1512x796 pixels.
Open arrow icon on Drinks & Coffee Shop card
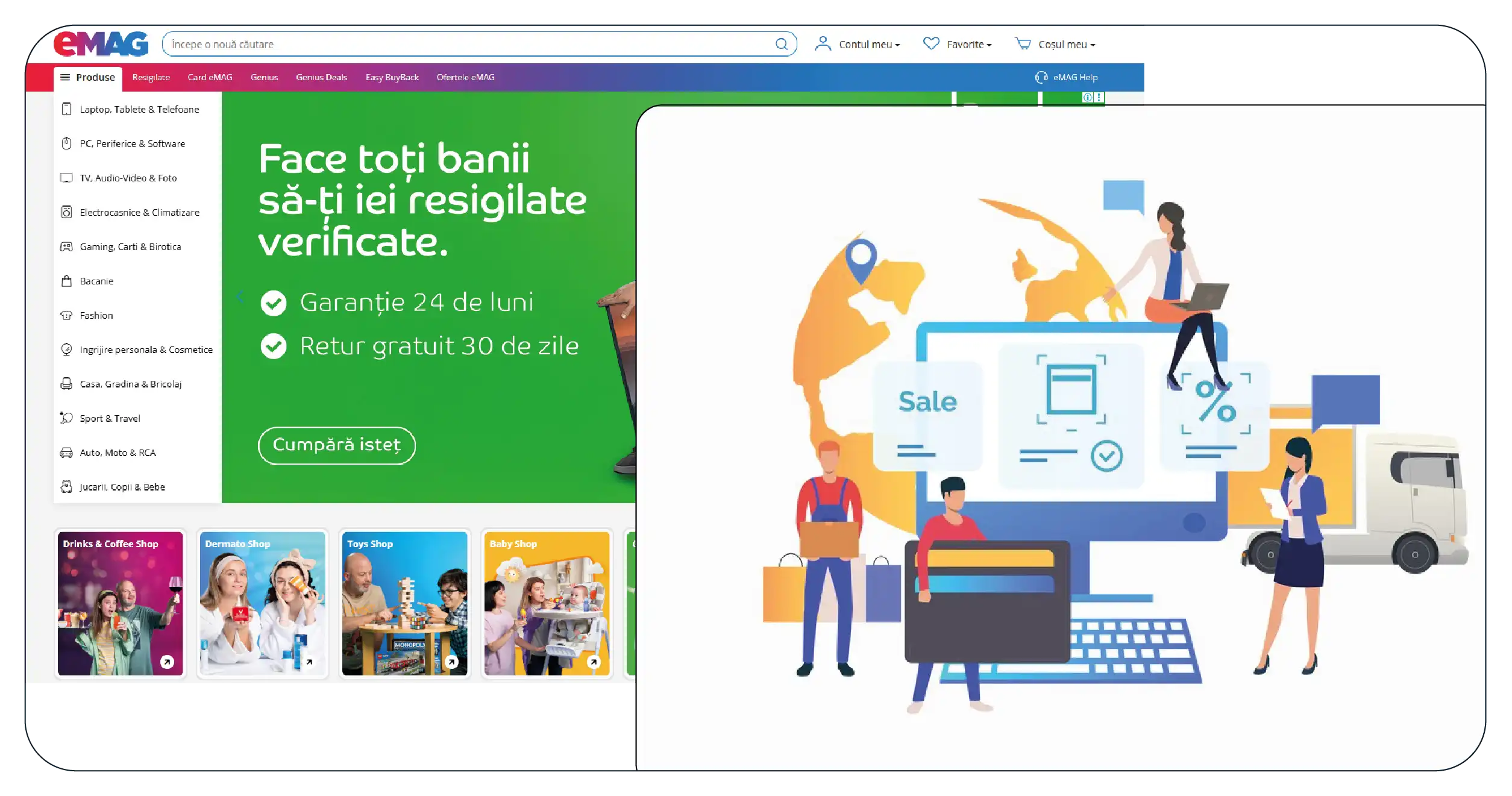pyautogui.click(x=167, y=662)
